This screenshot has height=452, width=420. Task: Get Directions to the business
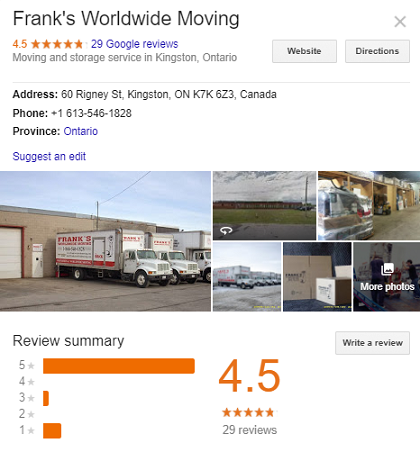click(377, 51)
